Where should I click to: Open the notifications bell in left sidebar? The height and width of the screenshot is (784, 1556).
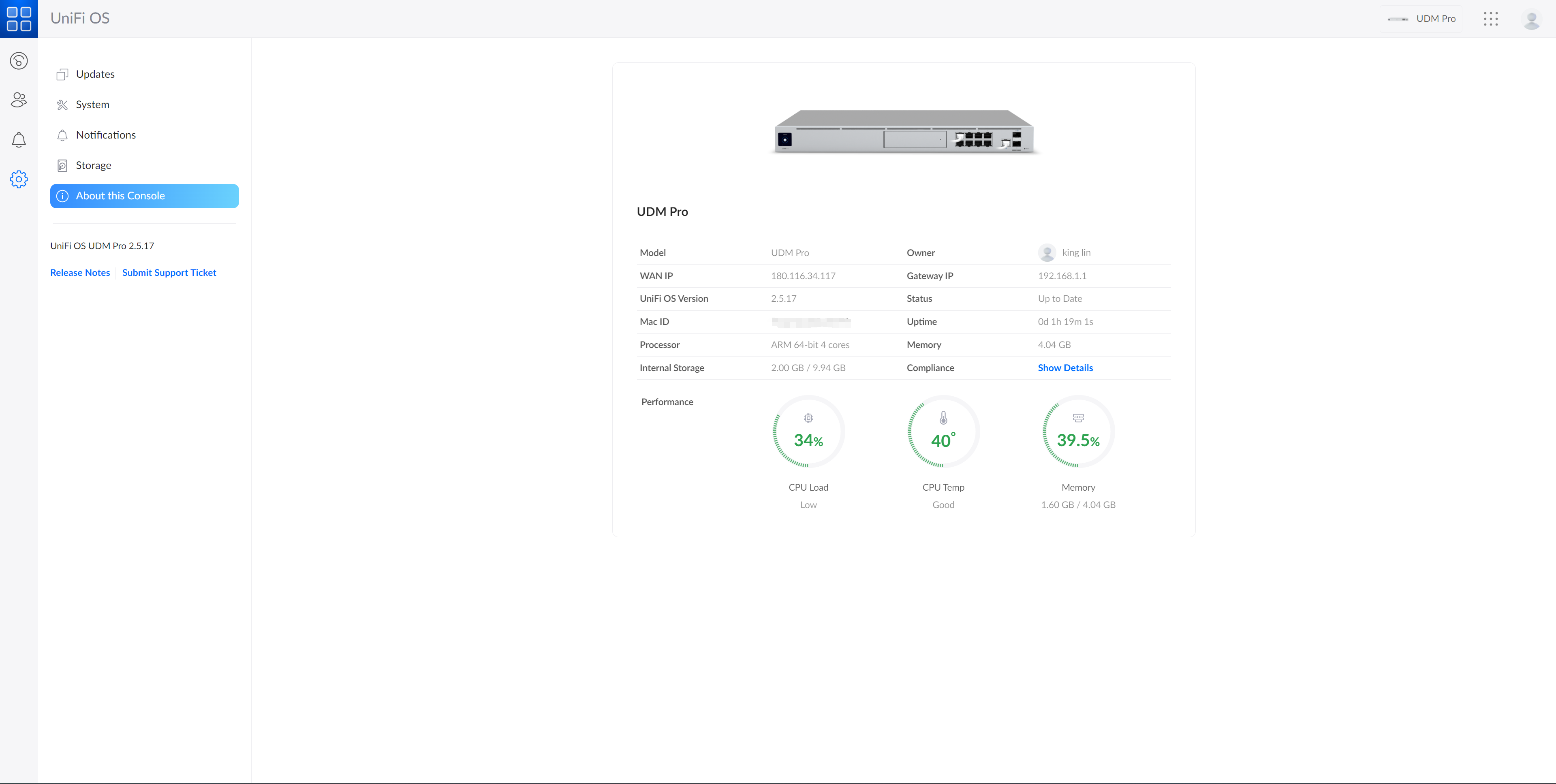[x=19, y=139]
